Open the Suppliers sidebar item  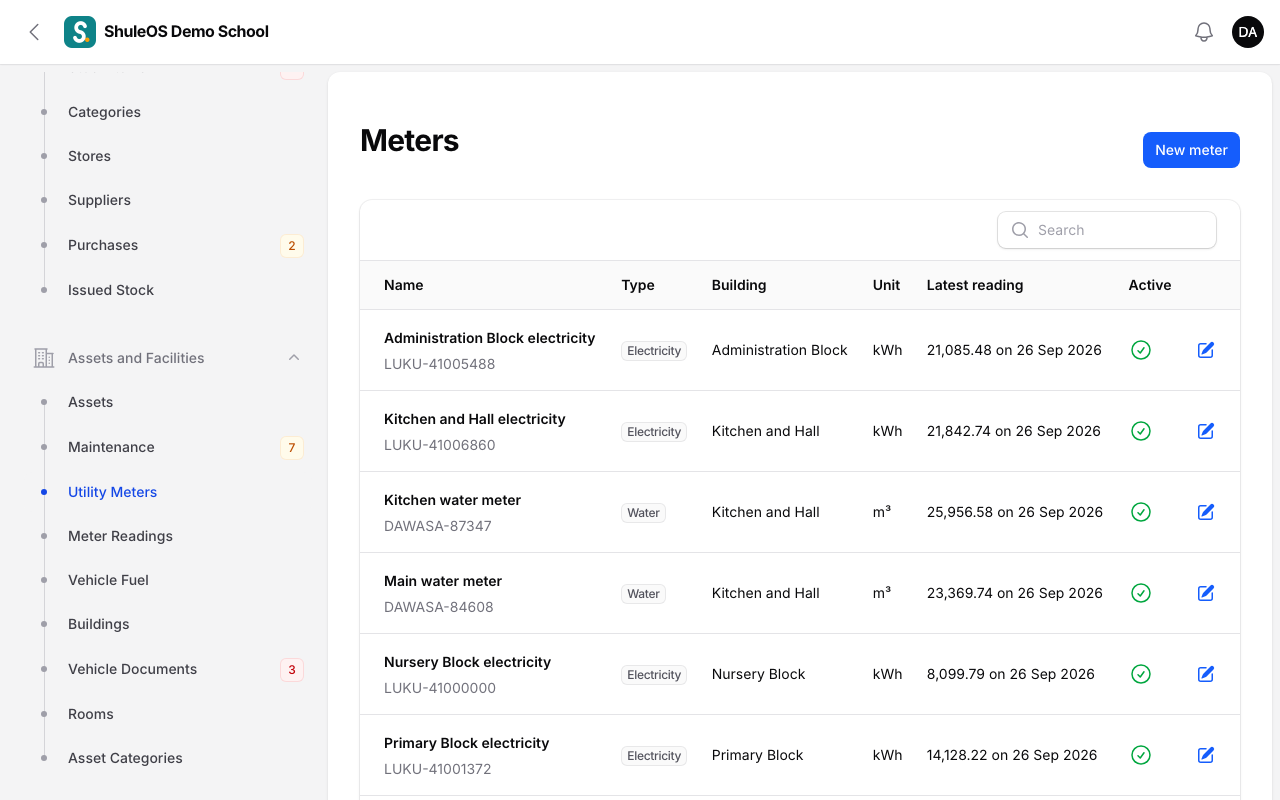(99, 200)
